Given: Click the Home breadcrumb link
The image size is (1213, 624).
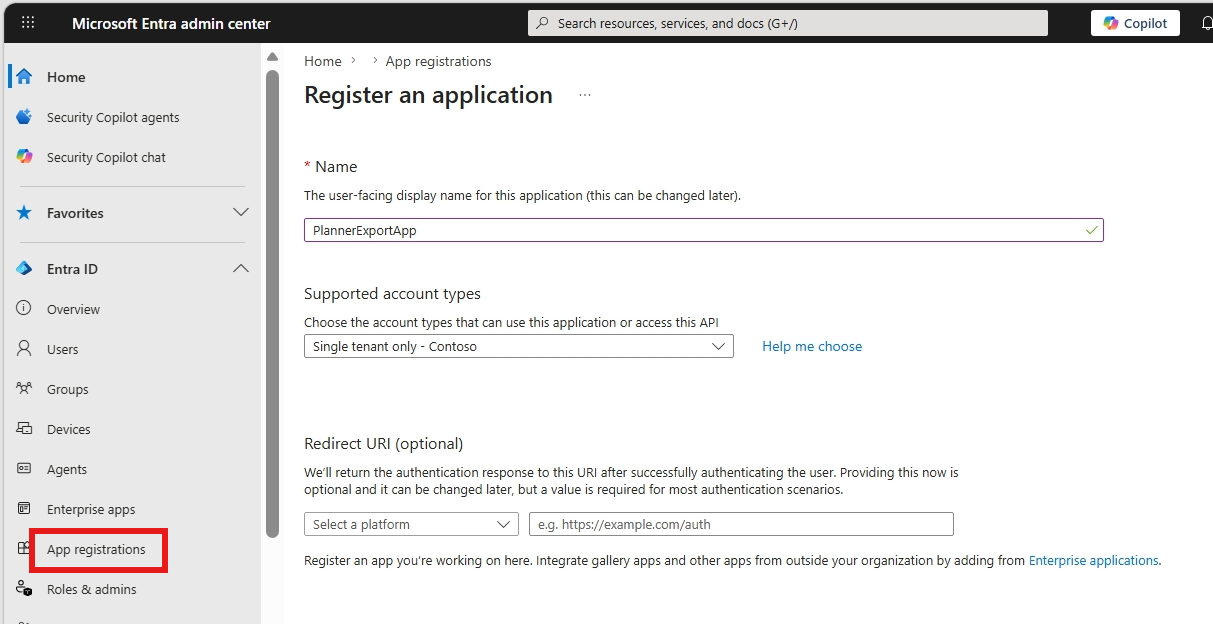Looking at the screenshot, I should pos(323,61).
